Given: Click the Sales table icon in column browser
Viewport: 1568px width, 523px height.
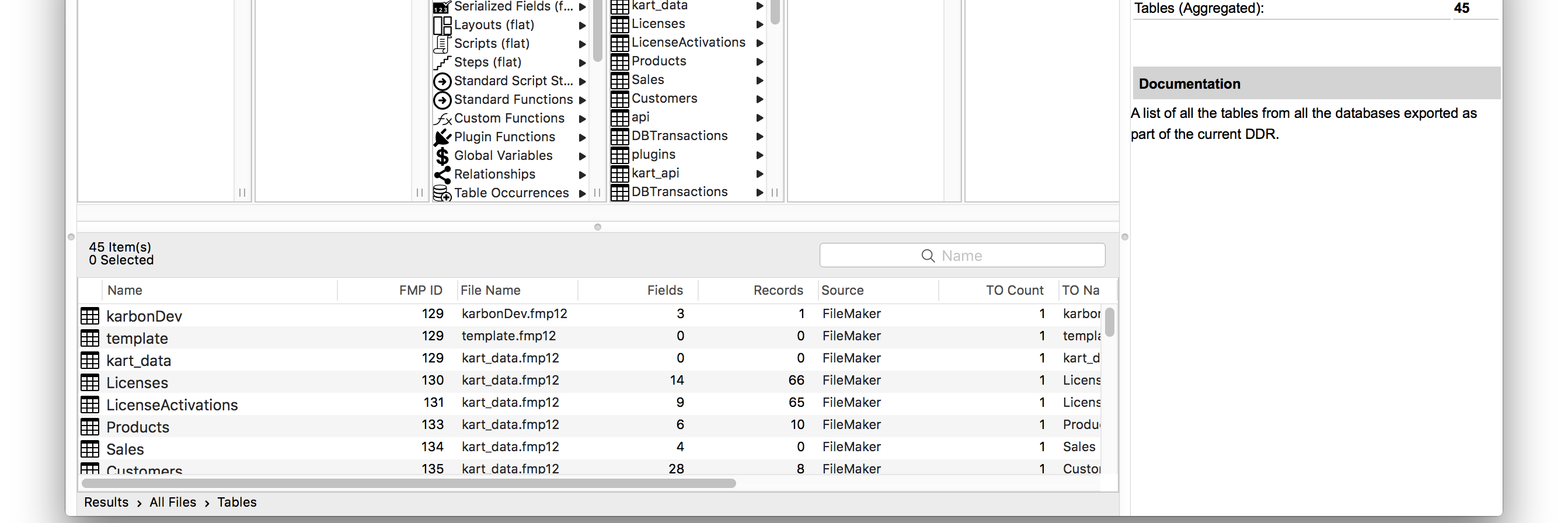Looking at the screenshot, I should (x=619, y=81).
